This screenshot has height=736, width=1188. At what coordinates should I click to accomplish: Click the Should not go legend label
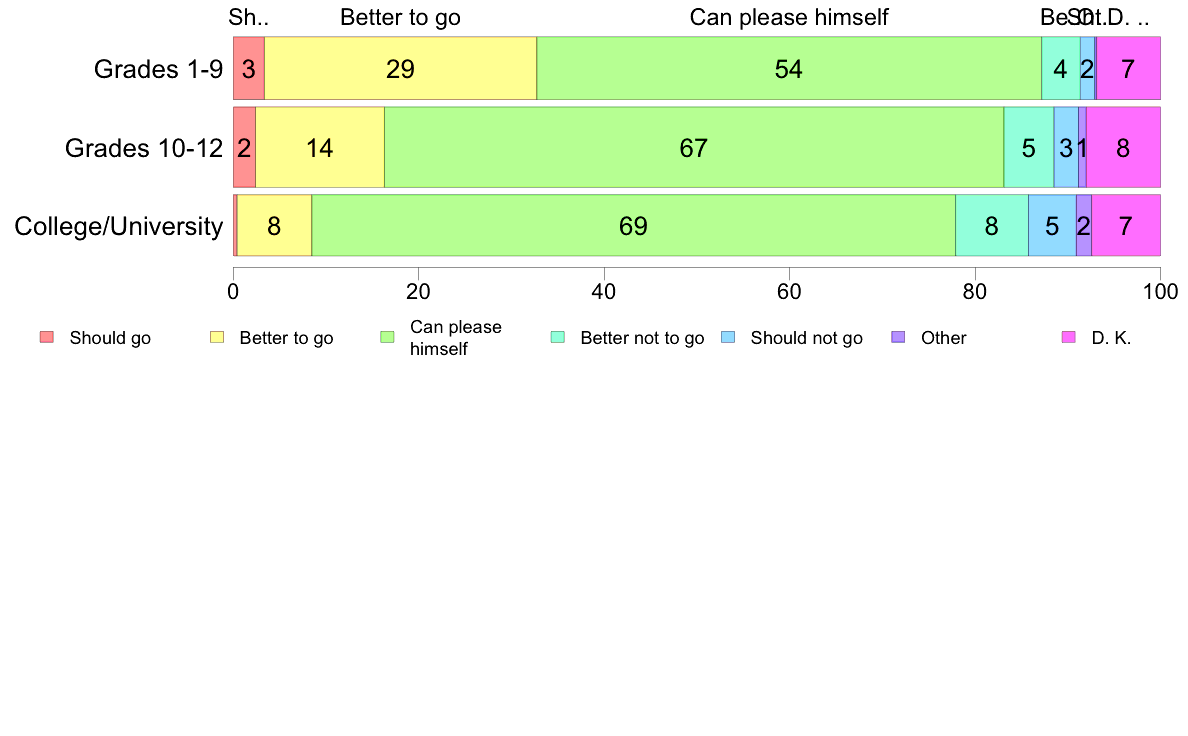click(807, 338)
